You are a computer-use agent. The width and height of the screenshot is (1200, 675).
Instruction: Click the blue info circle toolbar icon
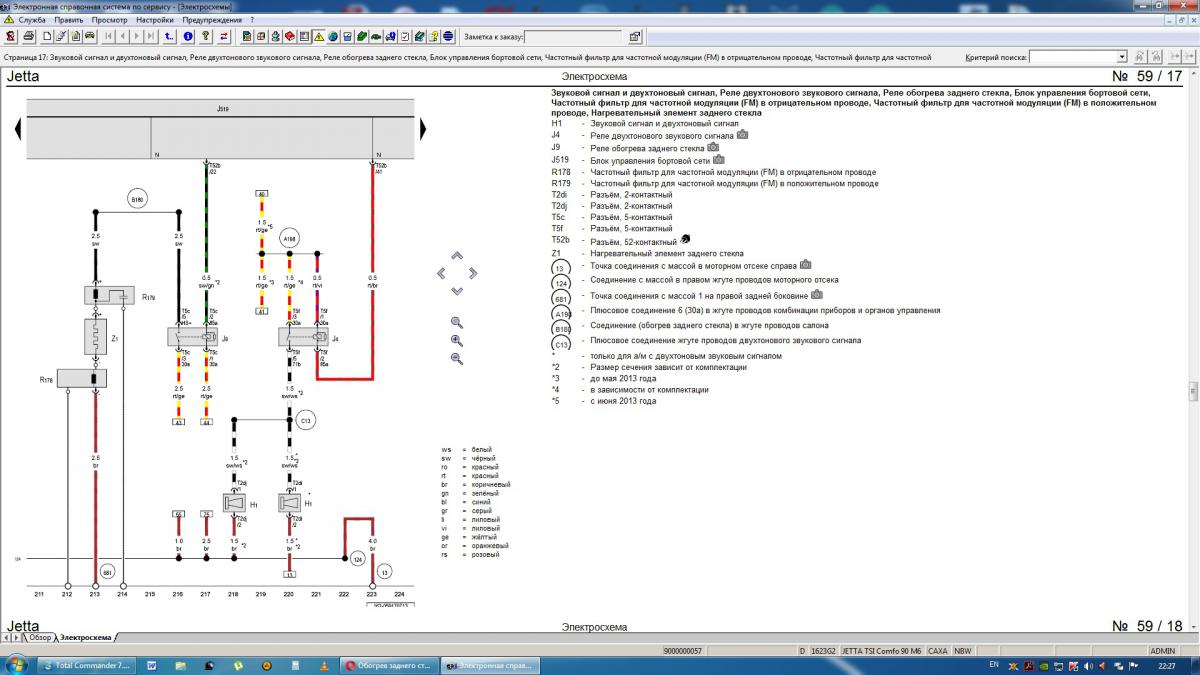point(188,37)
